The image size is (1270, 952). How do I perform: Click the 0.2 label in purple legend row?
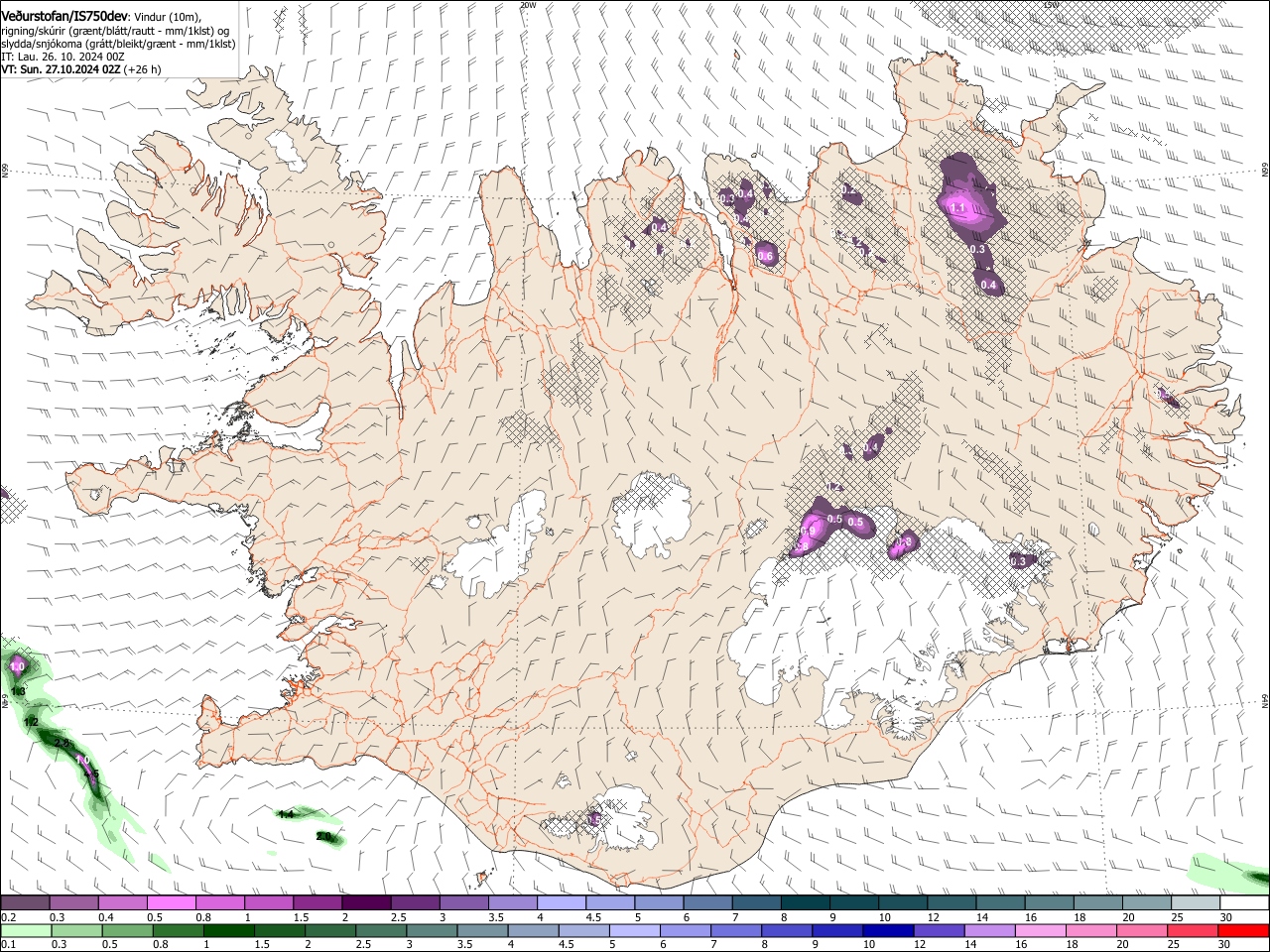[x=7, y=917]
